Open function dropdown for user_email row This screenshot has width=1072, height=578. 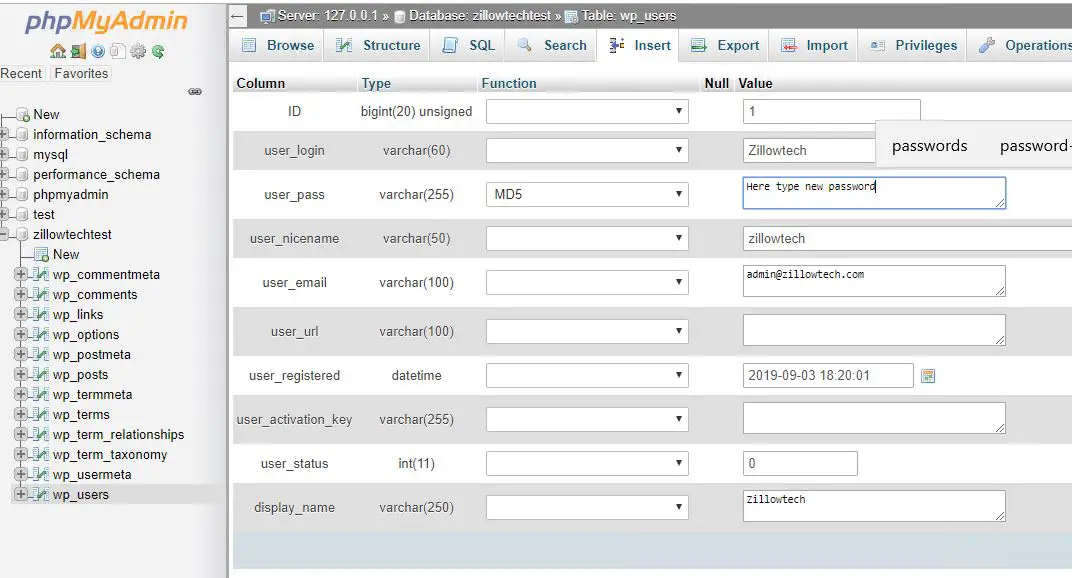587,283
